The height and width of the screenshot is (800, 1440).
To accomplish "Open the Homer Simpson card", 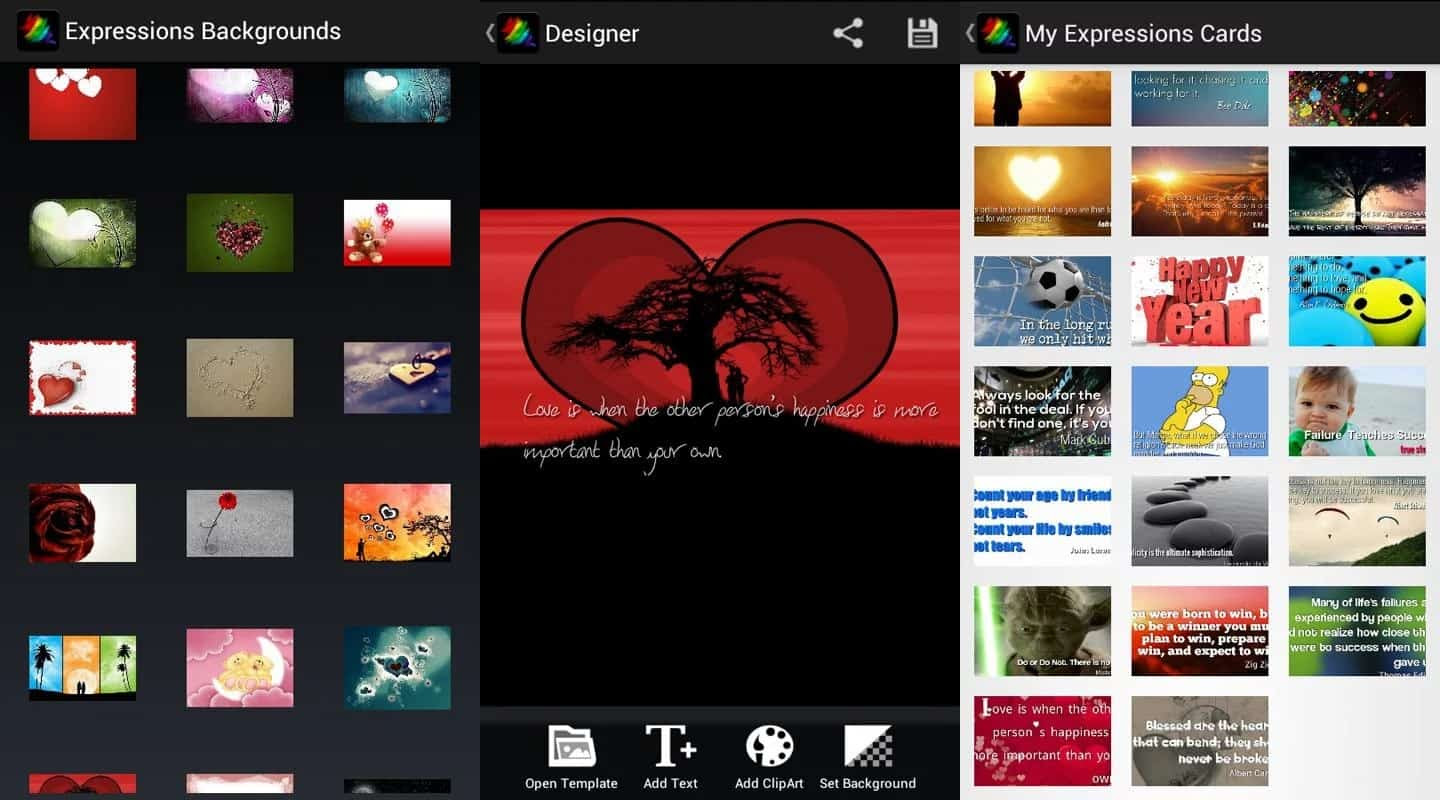I will pyautogui.click(x=1200, y=411).
